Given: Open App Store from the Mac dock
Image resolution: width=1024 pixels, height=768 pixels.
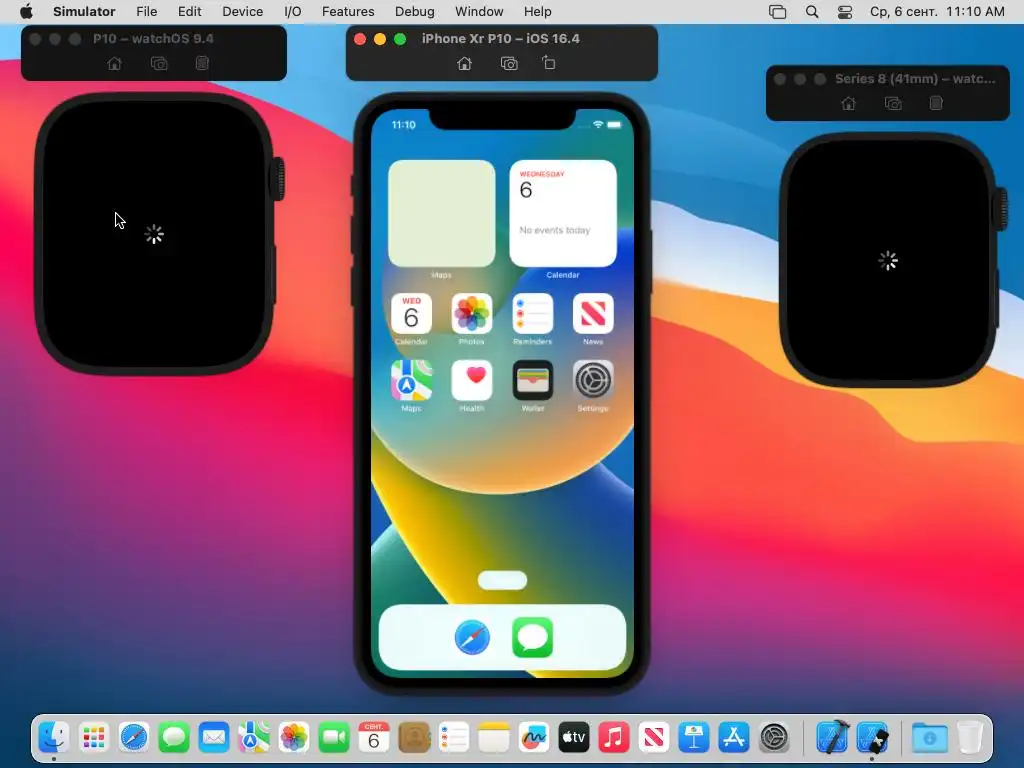Looking at the screenshot, I should point(733,737).
